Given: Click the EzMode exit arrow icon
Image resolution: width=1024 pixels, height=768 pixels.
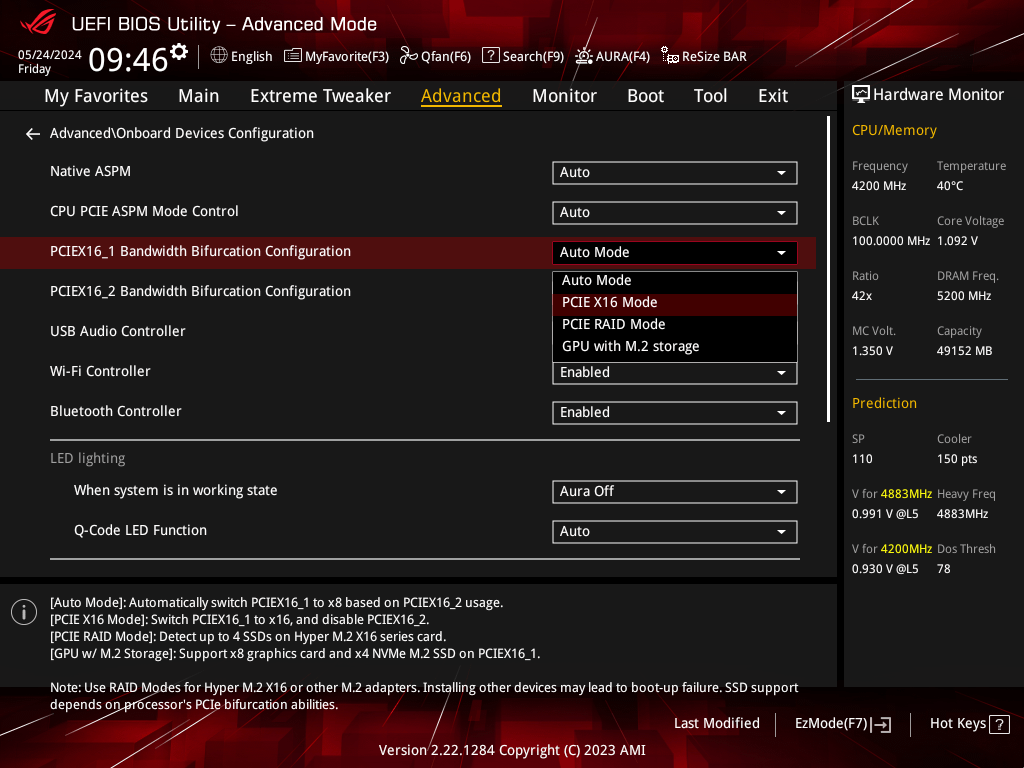Looking at the screenshot, I should 882,724.
